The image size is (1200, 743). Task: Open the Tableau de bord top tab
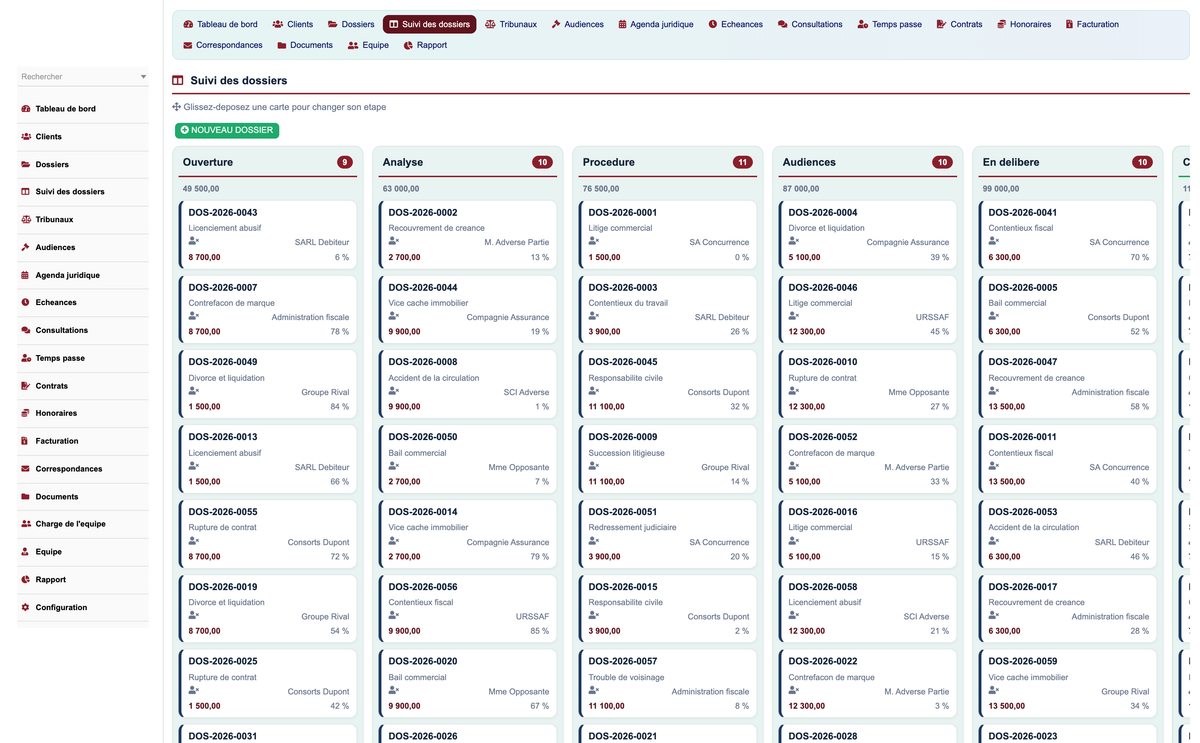click(x=220, y=24)
